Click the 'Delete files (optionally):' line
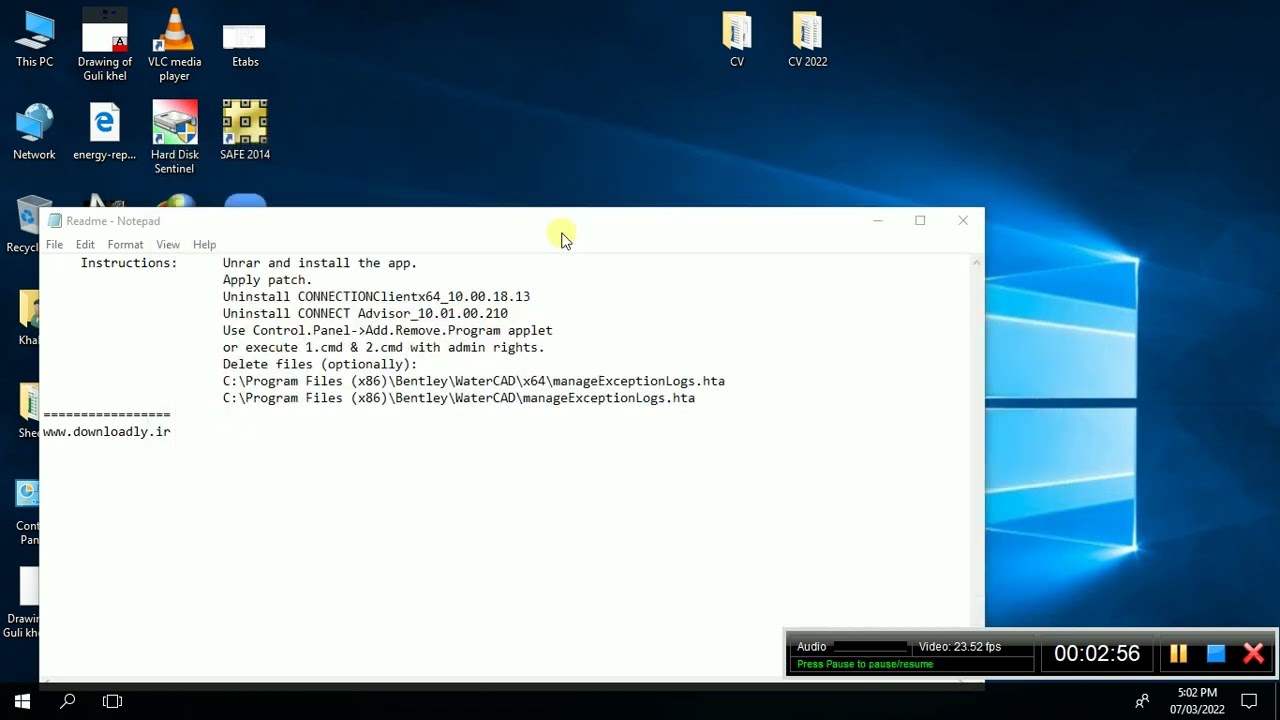Viewport: 1280px width, 720px height. [320, 365]
